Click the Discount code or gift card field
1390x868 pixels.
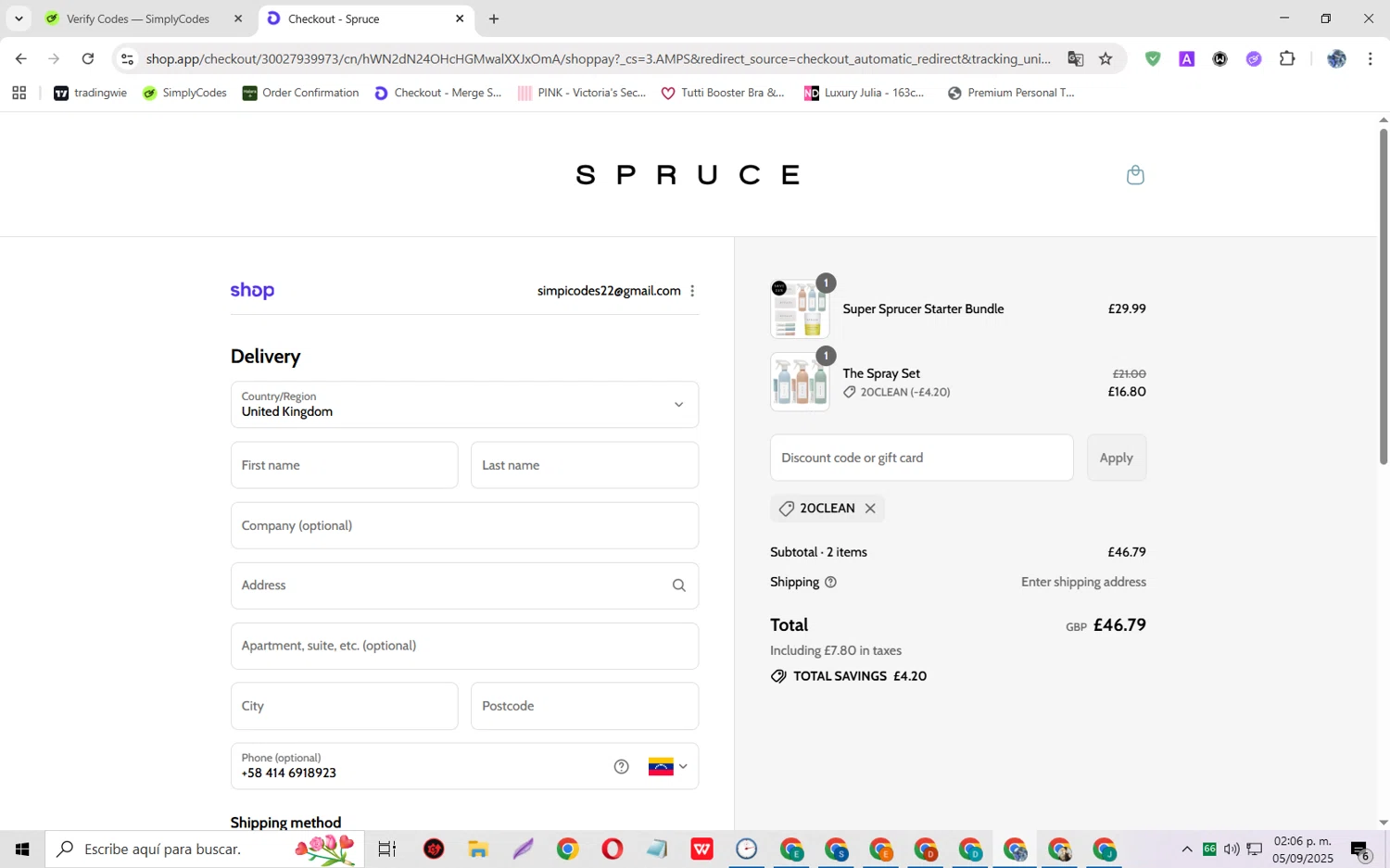921,458
